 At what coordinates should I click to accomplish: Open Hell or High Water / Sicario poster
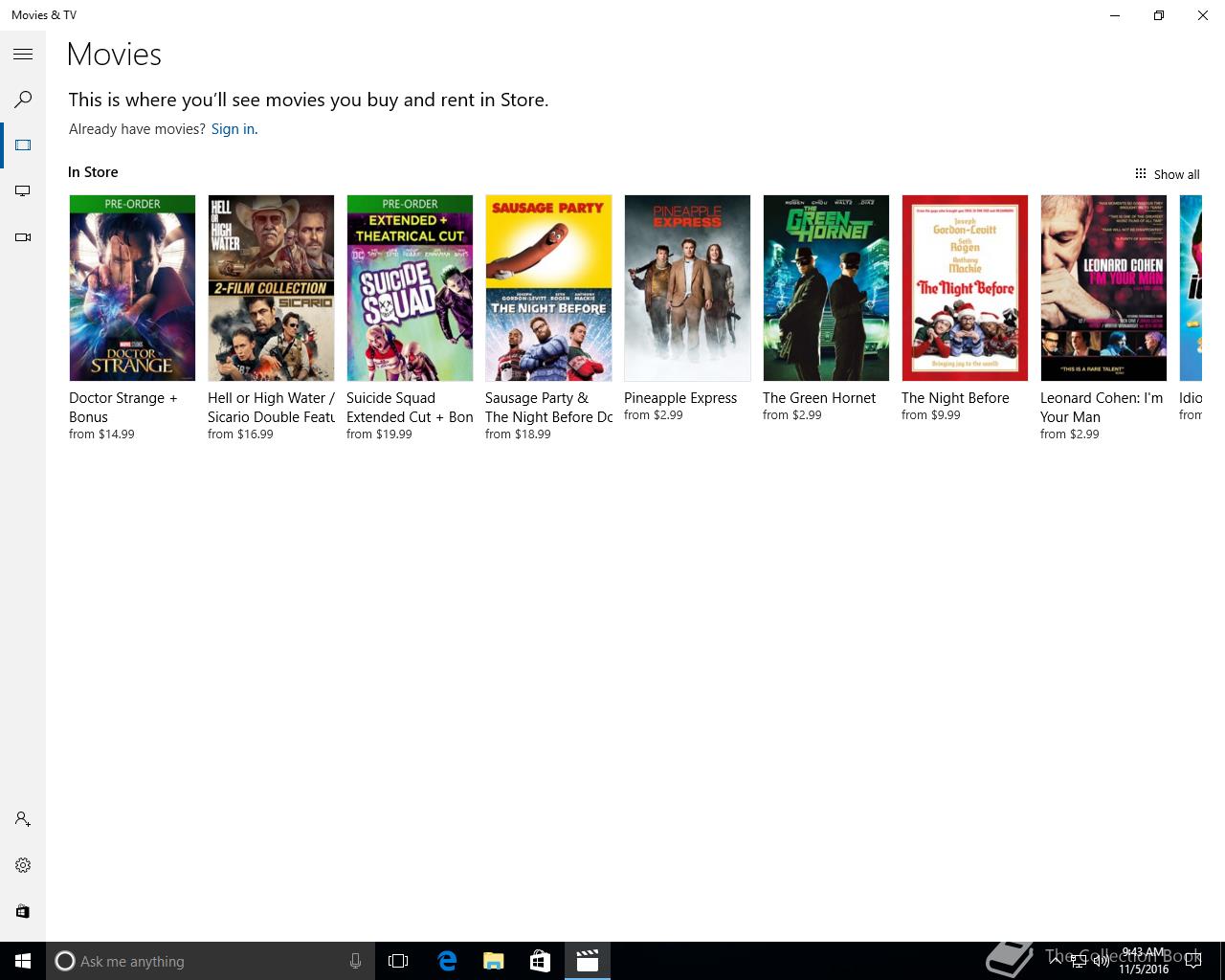click(x=271, y=288)
